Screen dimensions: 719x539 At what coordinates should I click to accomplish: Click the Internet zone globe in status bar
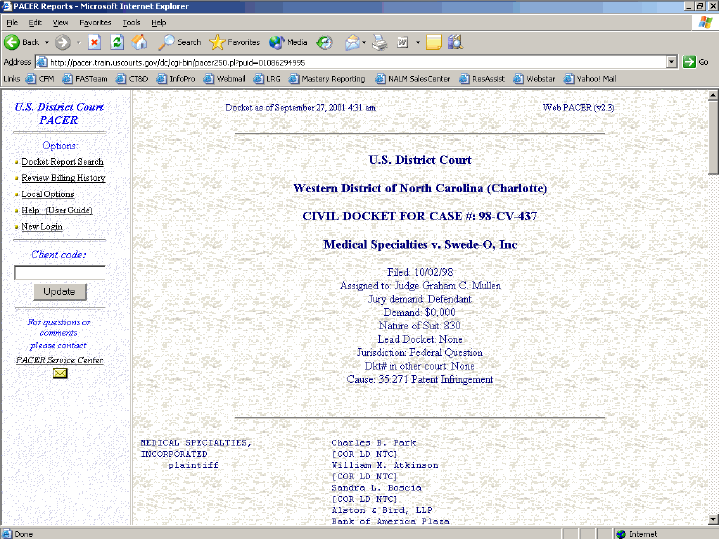[621, 534]
